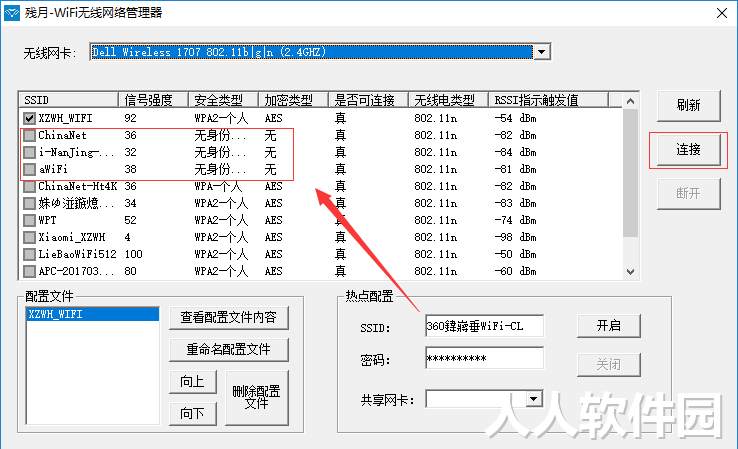738x449 pixels.
Task: Click signal strength value 100
Action: tap(133, 254)
